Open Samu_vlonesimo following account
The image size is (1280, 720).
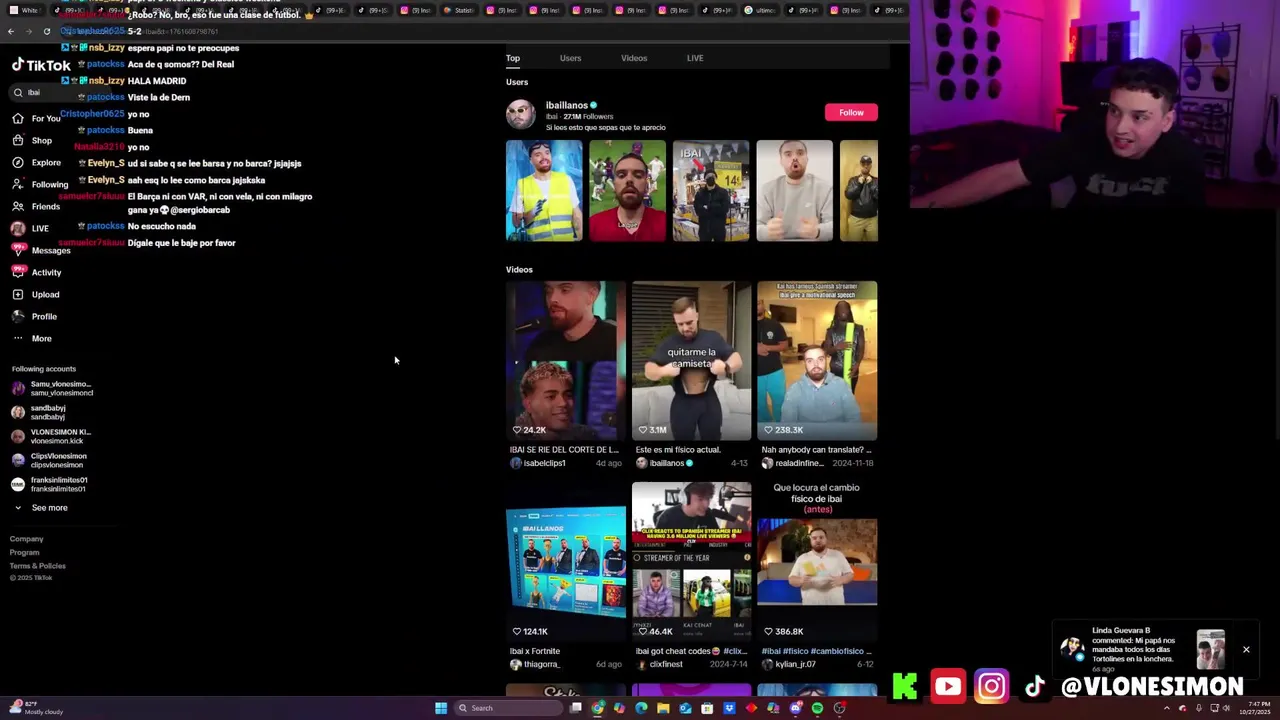tap(52, 388)
